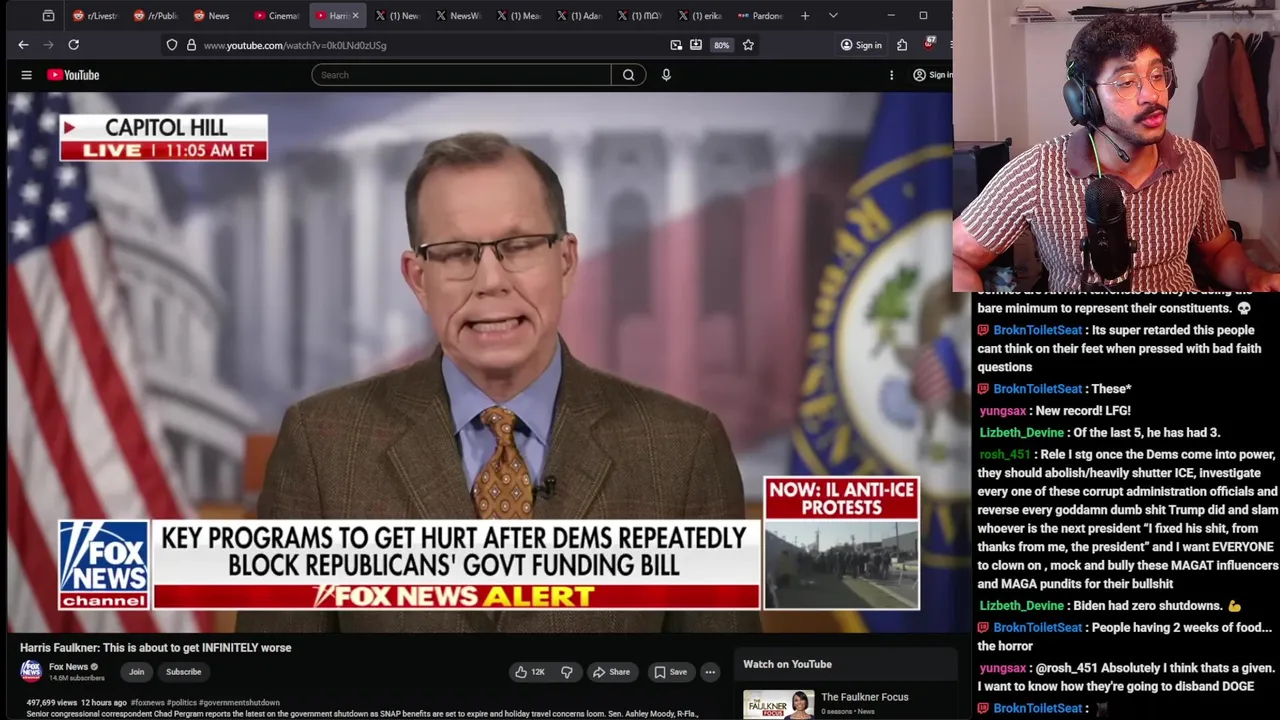Screen dimensions: 1280x720
Task: Click '497,699 views' text
Action: click(54, 703)
